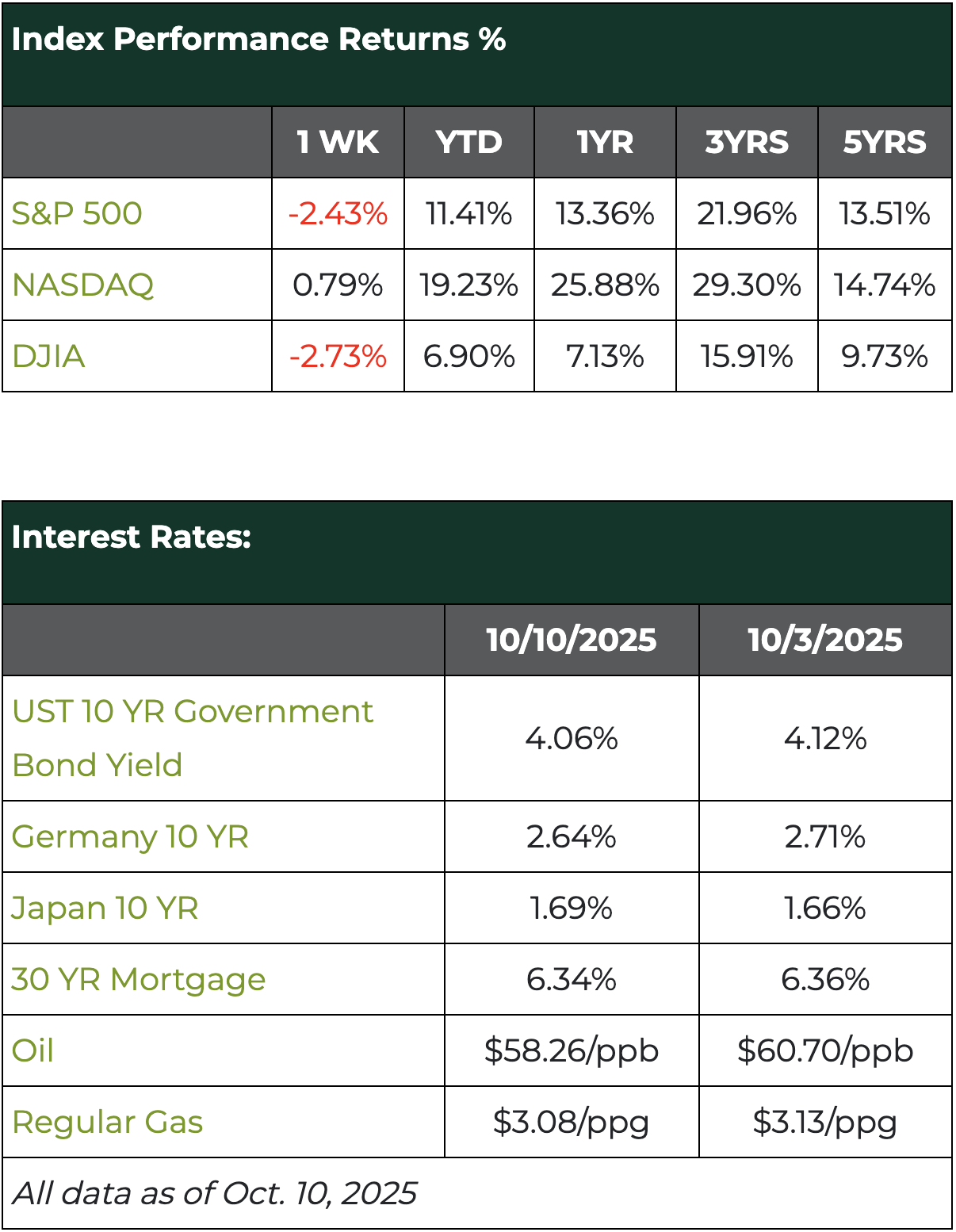Image resolution: width=956 pixels, height=1232 pixels.
Task: Select the Regular Gas row label
Action: coord(107,1122)
